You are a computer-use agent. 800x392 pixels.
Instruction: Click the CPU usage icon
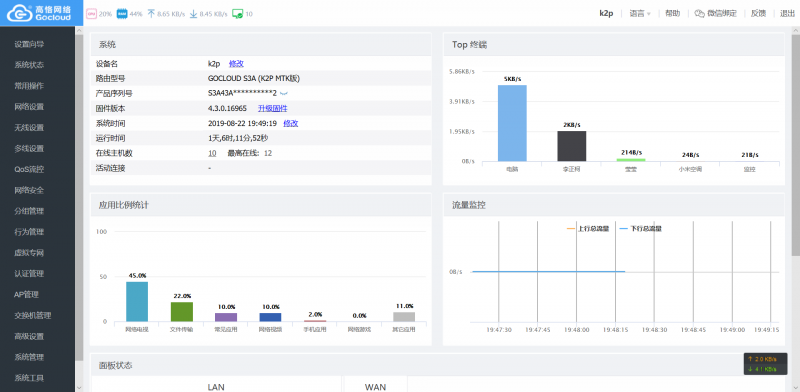pos(91,14)
